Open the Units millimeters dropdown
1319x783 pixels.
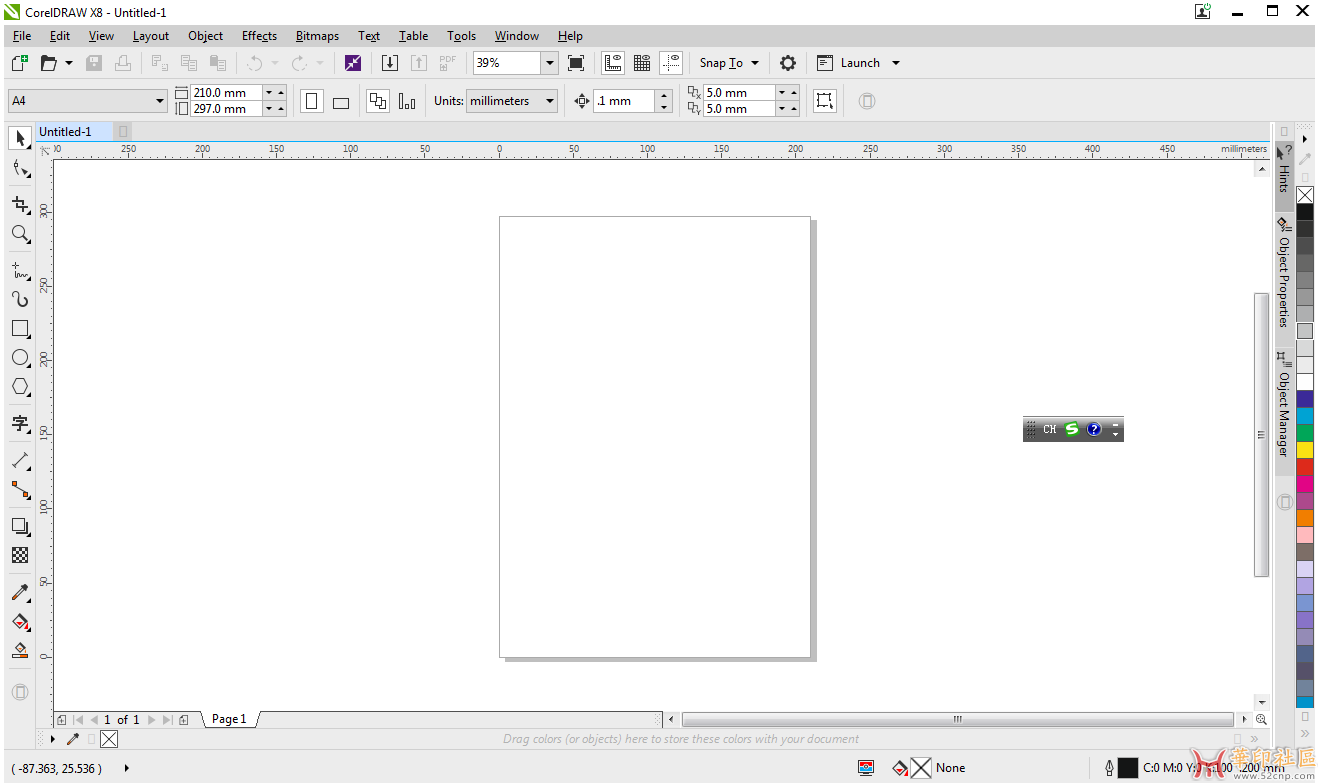coord(550,101)
